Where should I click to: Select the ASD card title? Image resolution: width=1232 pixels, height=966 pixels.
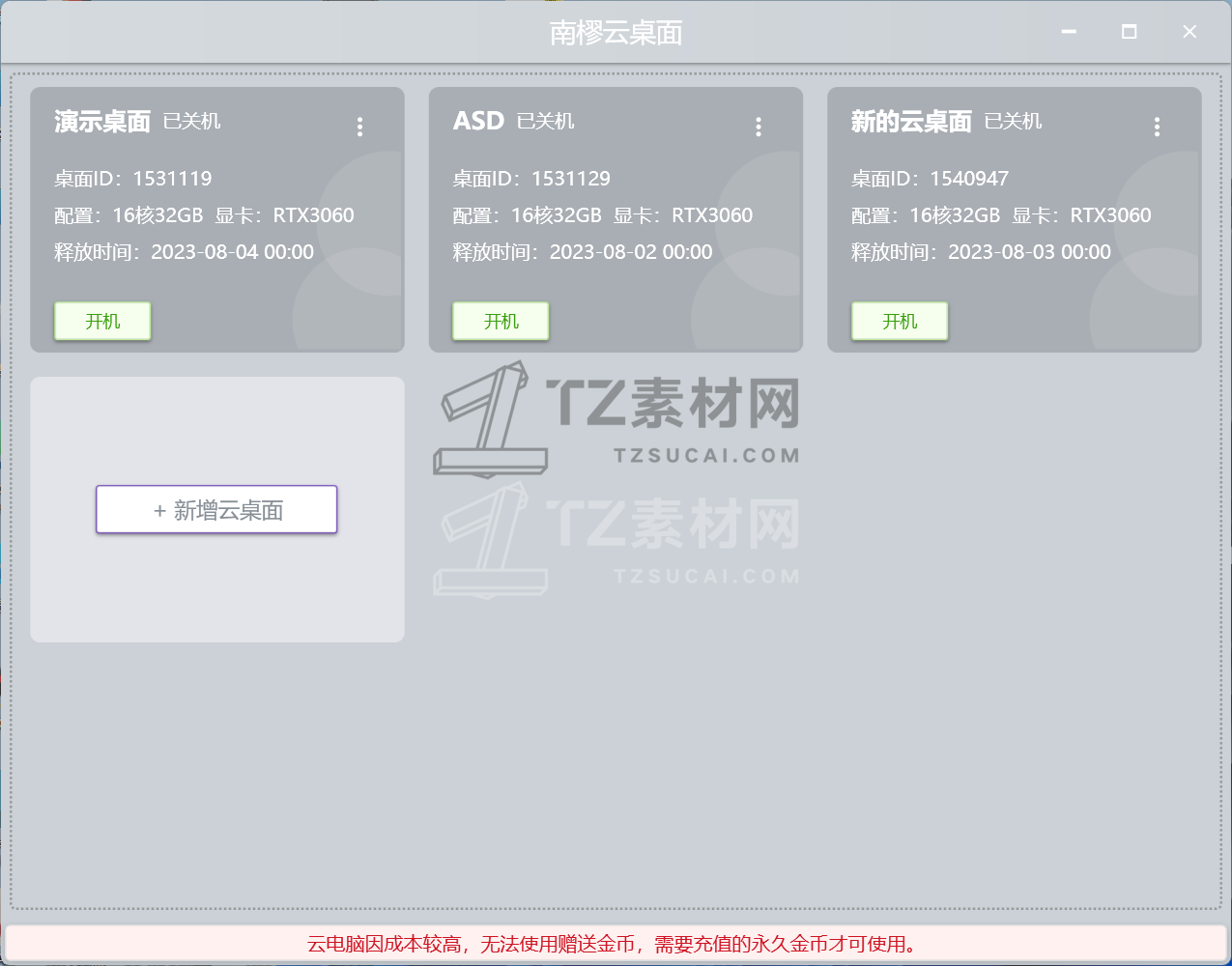point(478,122)
